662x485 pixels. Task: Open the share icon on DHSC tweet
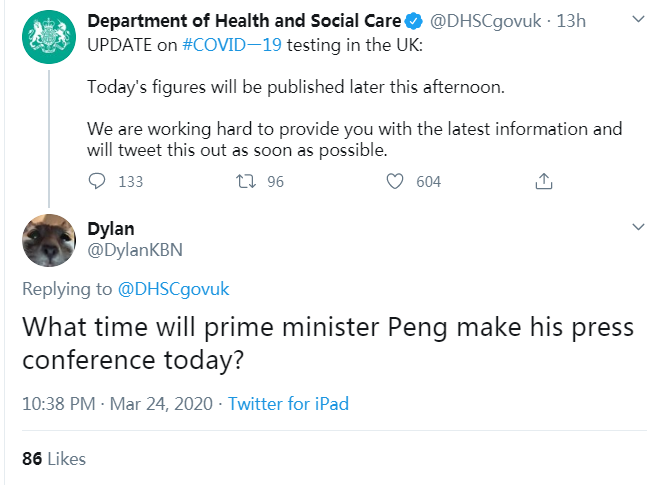coord(544,181)
